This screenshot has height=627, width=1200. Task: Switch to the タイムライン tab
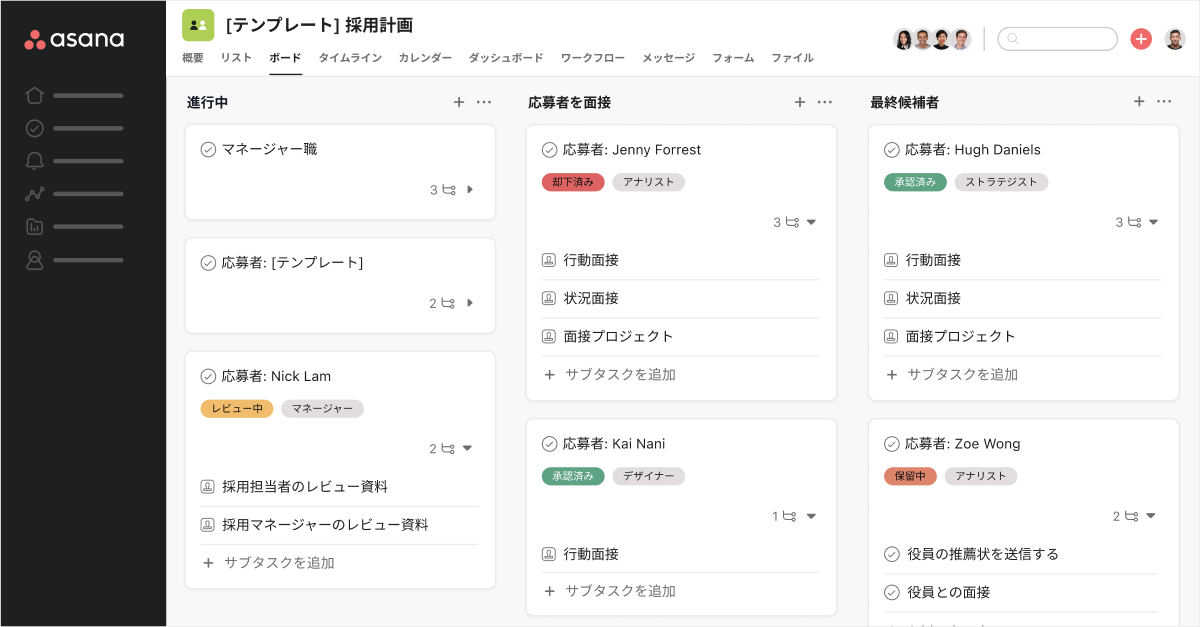pyautogui.click(x=350, y=58)
